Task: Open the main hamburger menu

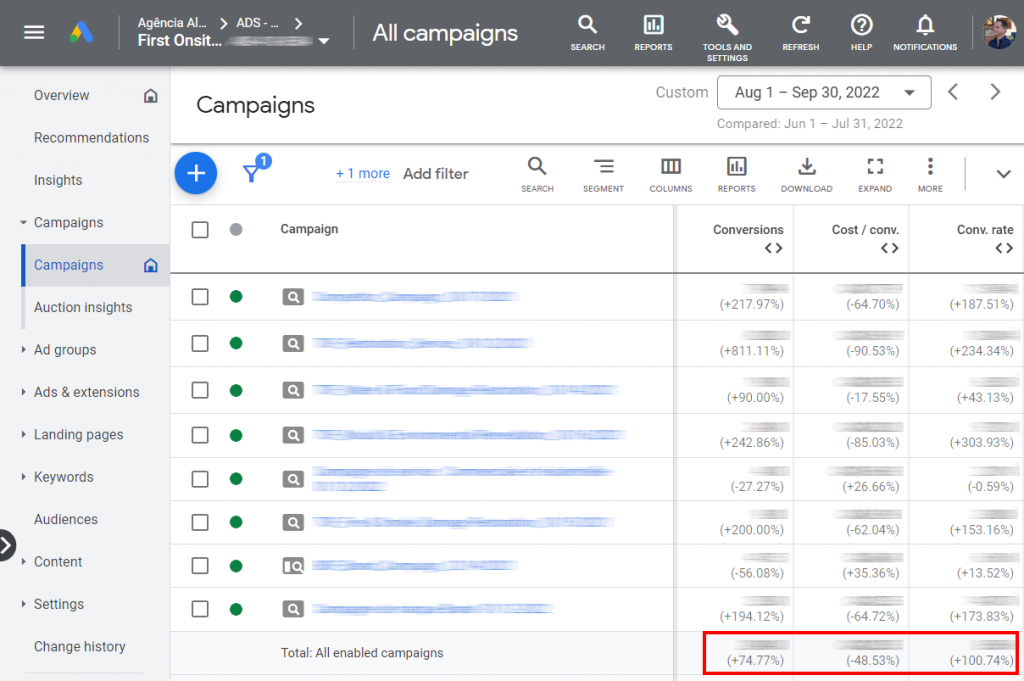Action: point(34,32)
